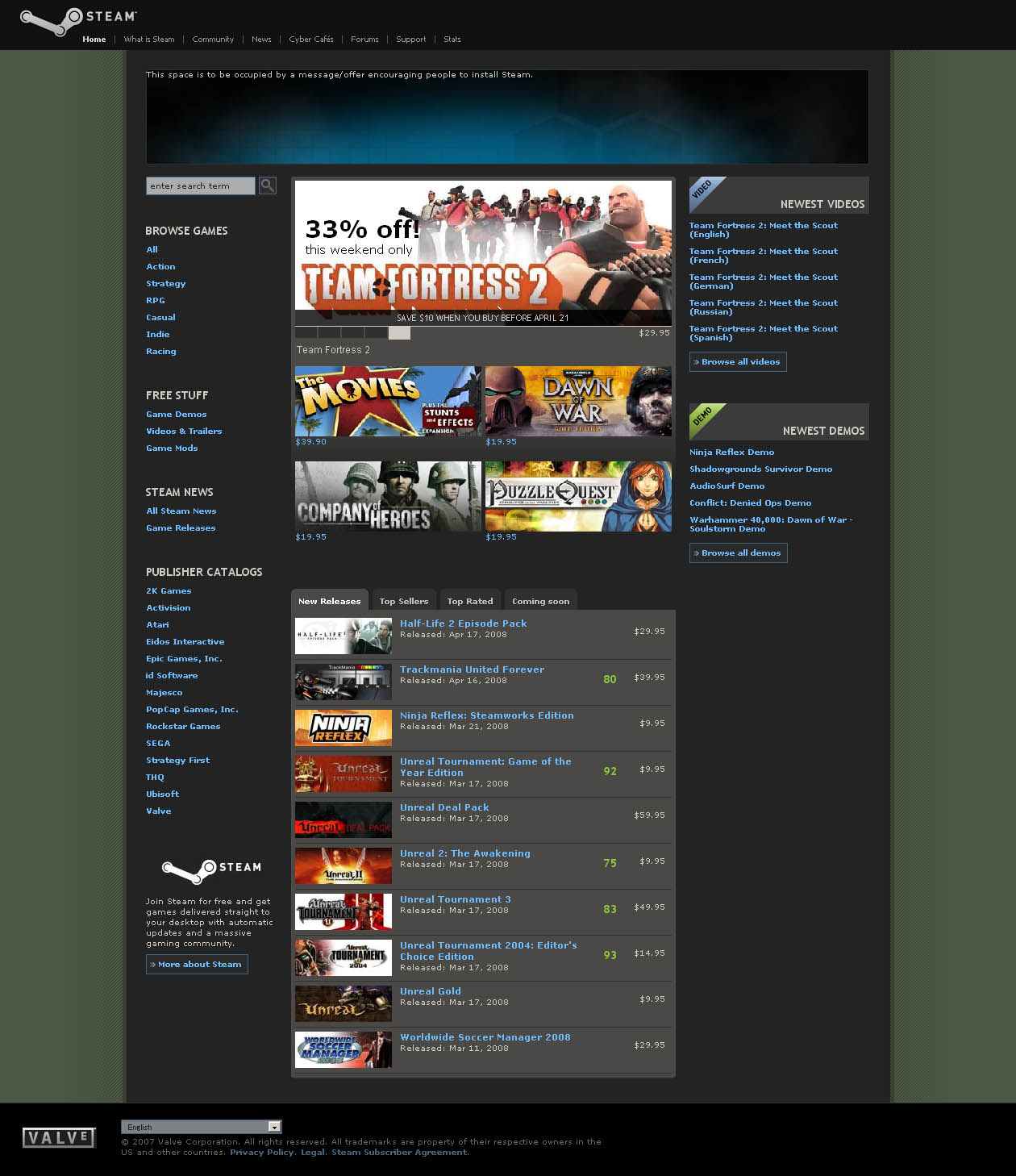1016x1176 pixels.
Task: Go to Community in top navigation
Action: point(213,40)
